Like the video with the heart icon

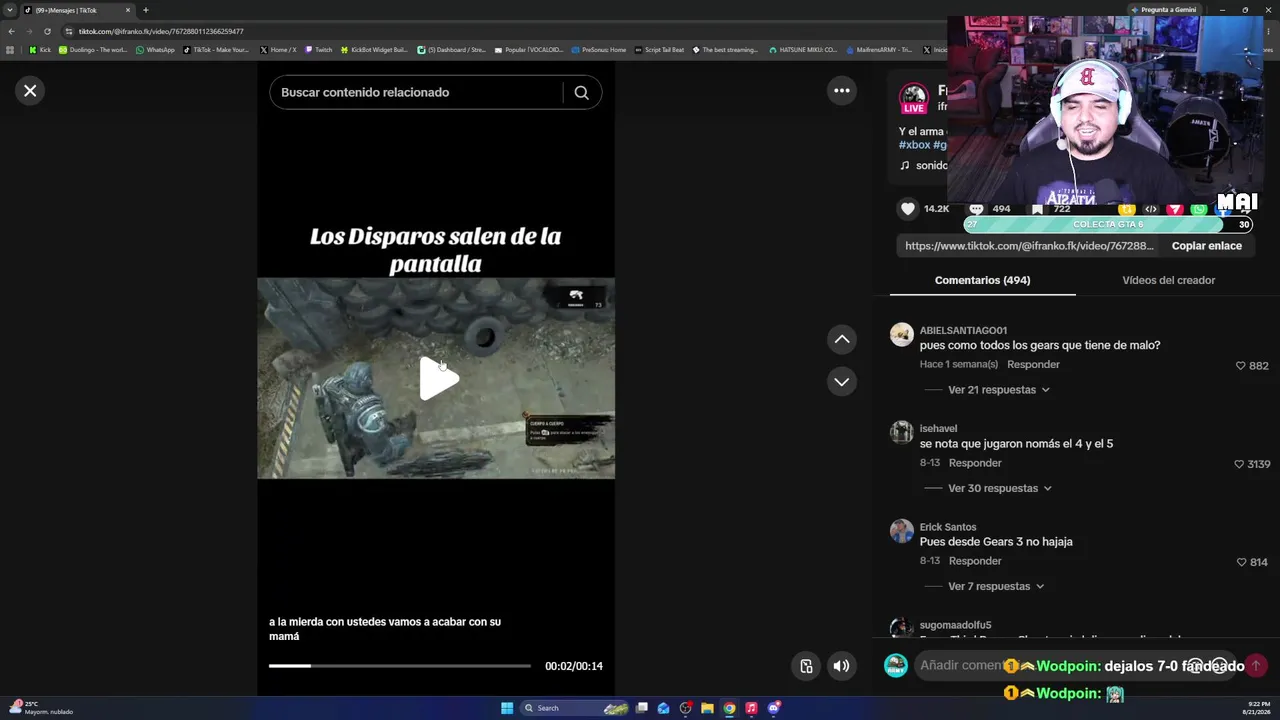(x=908, y=209)
